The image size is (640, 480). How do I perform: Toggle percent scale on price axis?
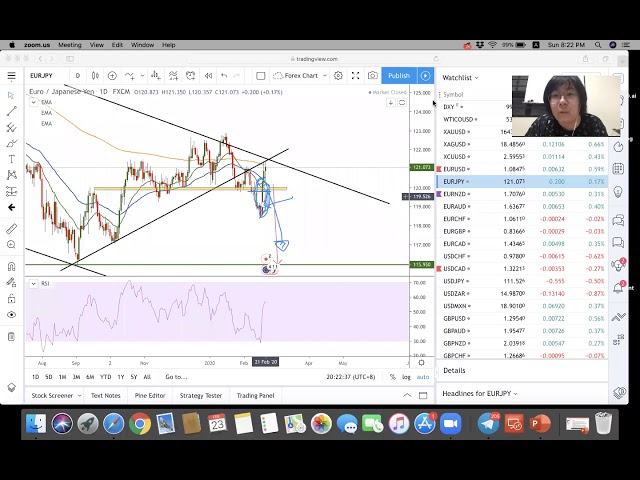click(x=392, y=377)
